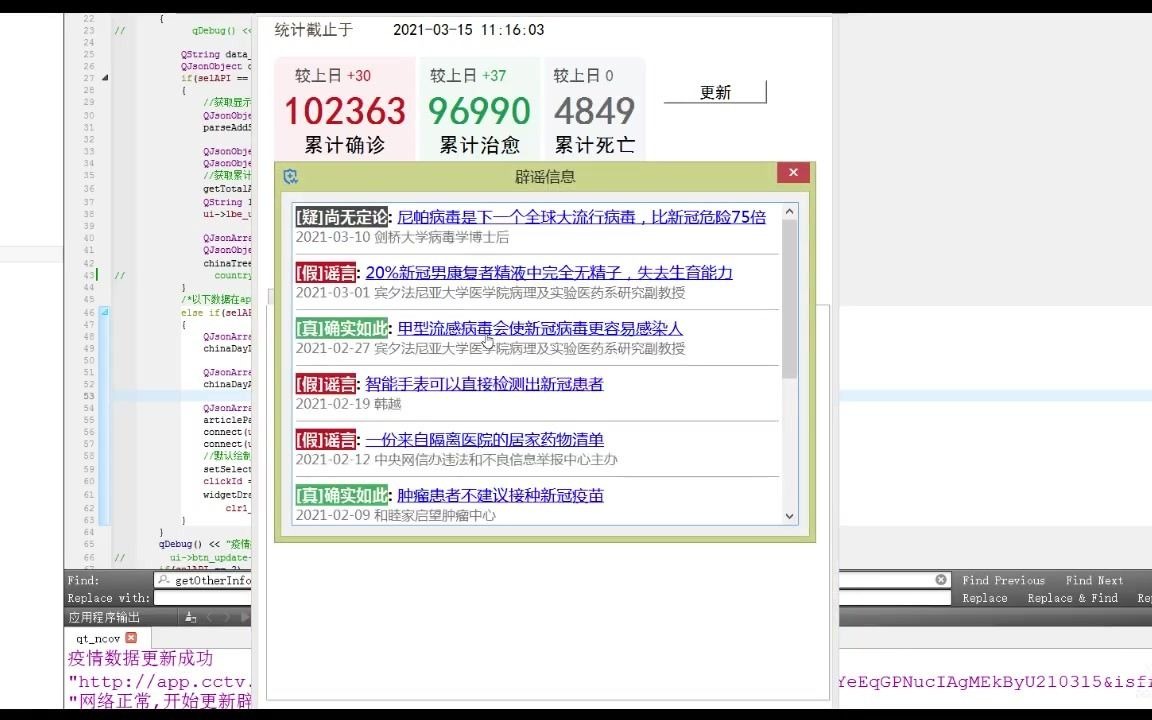Click the 更新 button to refresh data
1152x720 pixels.
tap(714, 92)
